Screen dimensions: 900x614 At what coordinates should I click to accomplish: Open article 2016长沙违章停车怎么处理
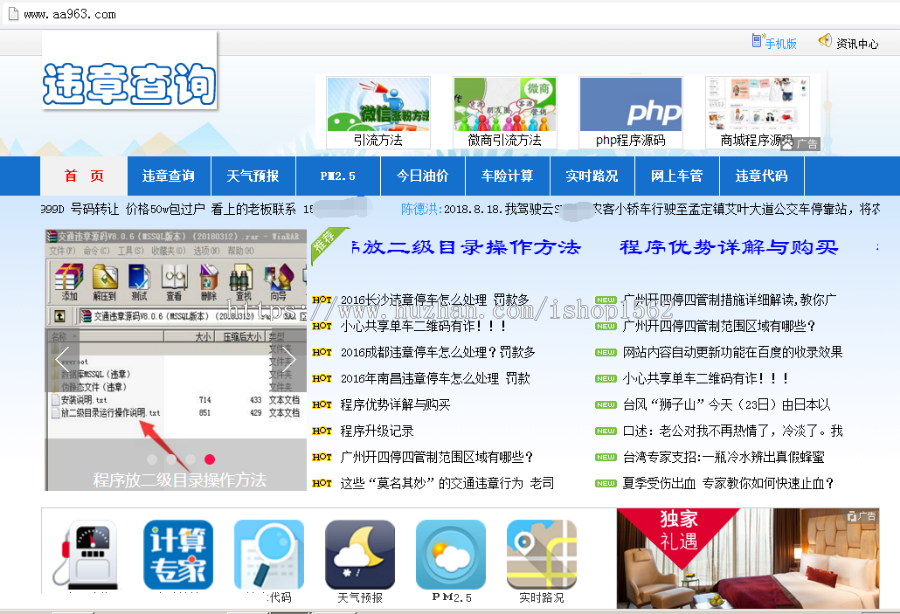[x=435, y=300]
